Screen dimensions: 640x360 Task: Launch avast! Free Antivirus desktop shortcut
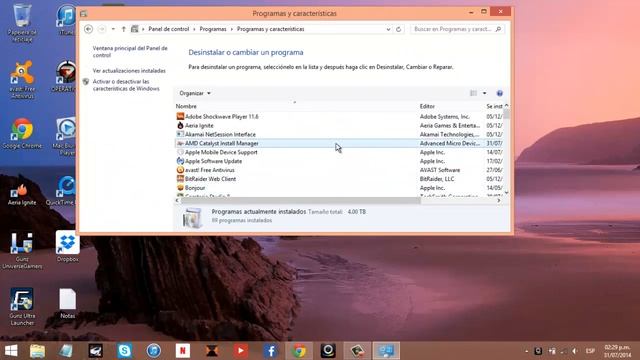(22, 80)
